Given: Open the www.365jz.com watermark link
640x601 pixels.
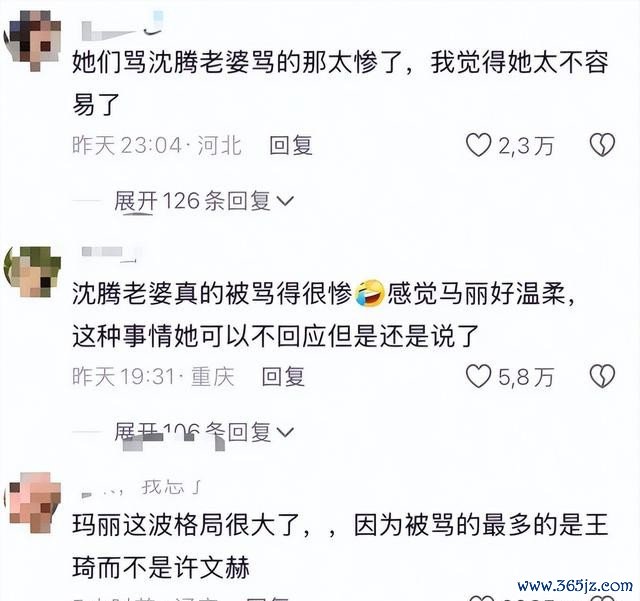Looking at the screenshot, I should click(575, 586).
